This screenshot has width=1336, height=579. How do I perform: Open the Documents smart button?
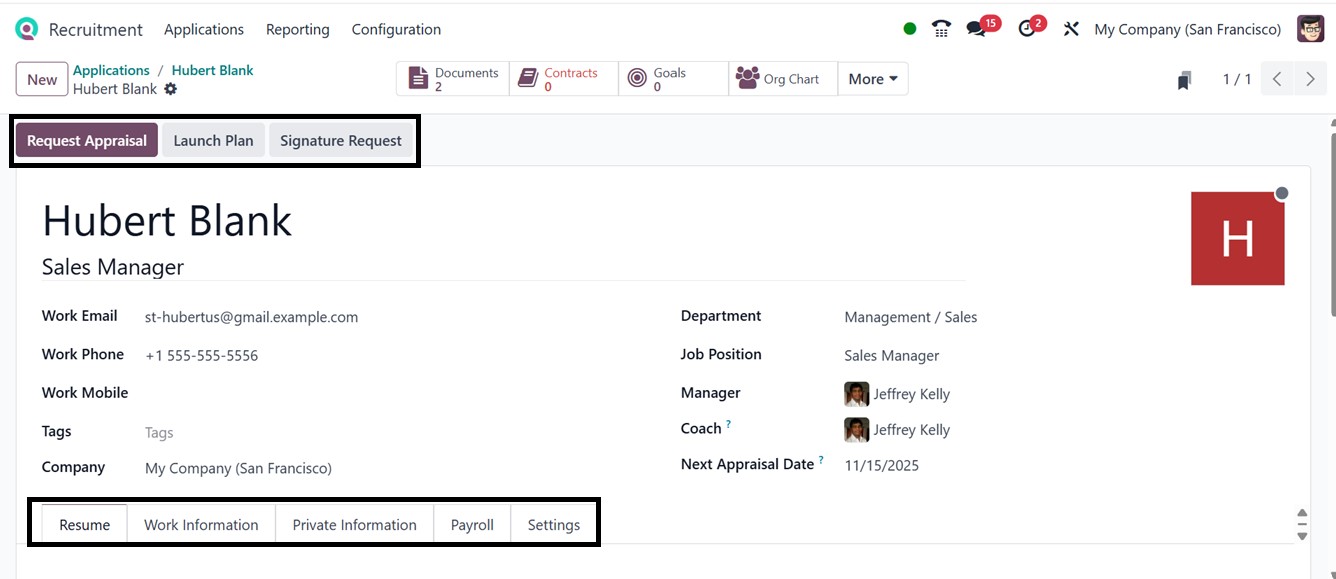pyautogui.click(x=453, y=79)
